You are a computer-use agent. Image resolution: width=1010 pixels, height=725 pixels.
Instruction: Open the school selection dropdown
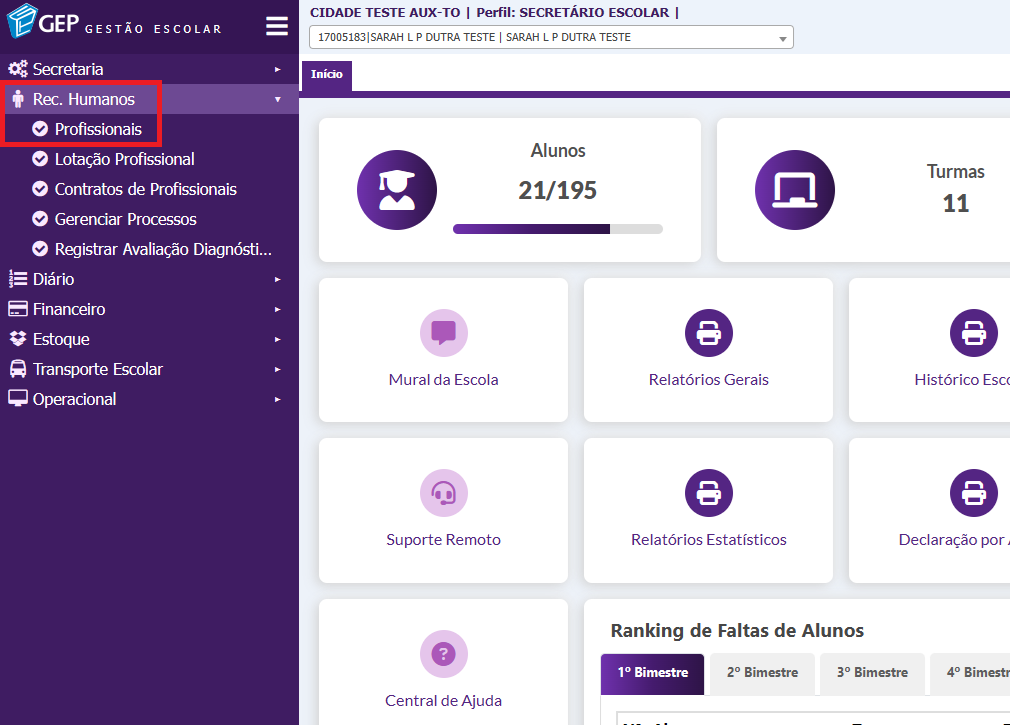tap(551, 38)
